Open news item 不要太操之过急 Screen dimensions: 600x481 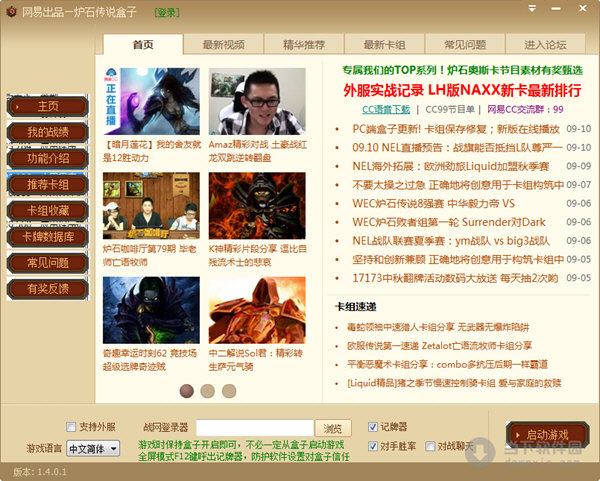458,185
